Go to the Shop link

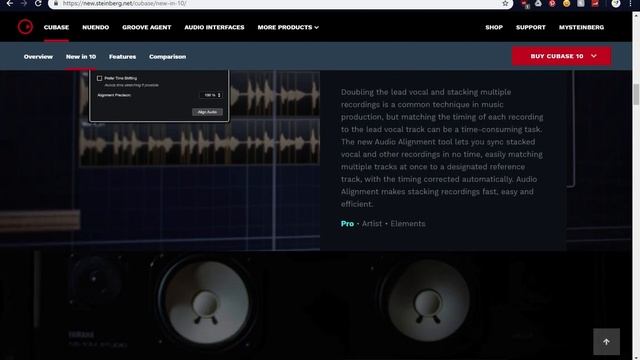[x=494, y=27]
